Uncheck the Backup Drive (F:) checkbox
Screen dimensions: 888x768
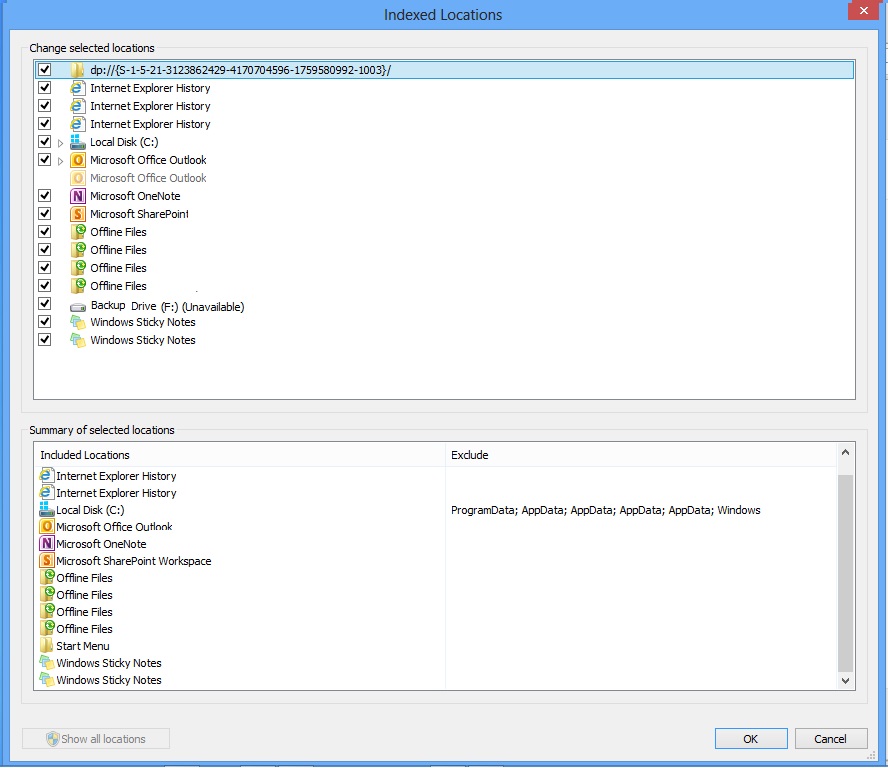[x=44, y=304]
